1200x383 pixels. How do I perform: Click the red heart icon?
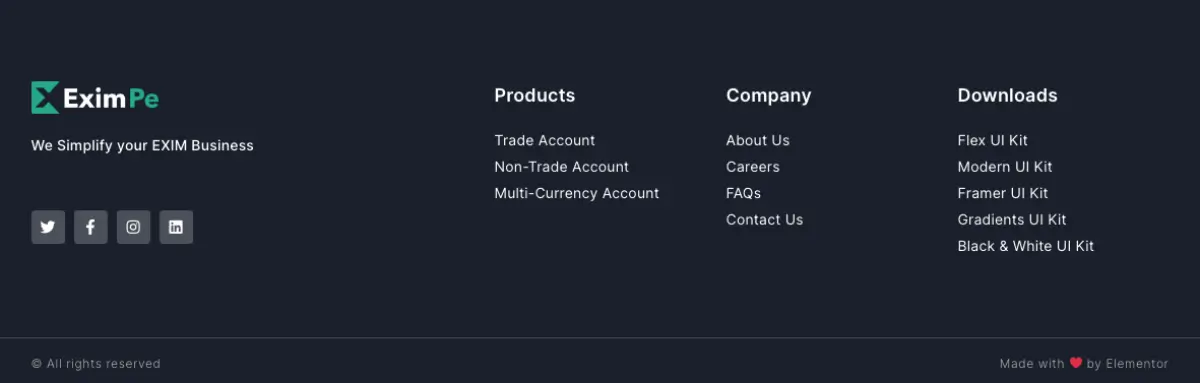pos(1076,363)
